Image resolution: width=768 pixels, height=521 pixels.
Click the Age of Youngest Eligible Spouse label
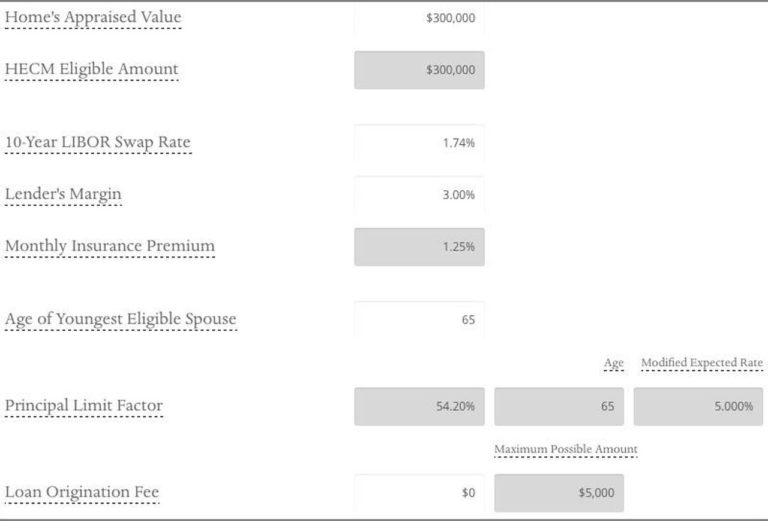(x=120, y=320)
